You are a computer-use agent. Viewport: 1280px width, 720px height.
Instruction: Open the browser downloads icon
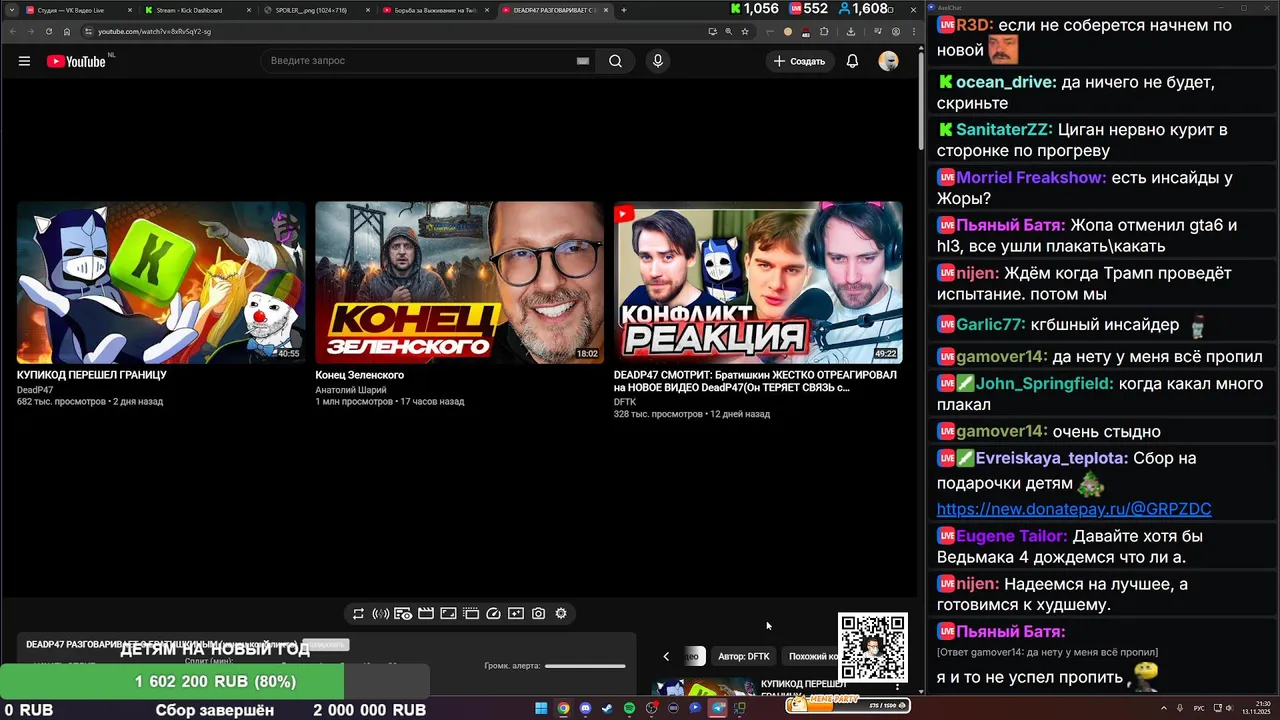[x=850, y=31]
